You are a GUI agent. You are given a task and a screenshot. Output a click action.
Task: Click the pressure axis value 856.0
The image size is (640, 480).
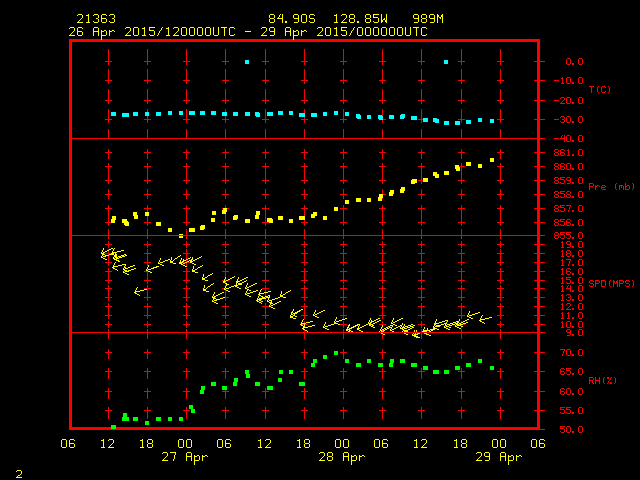(568, 222)
